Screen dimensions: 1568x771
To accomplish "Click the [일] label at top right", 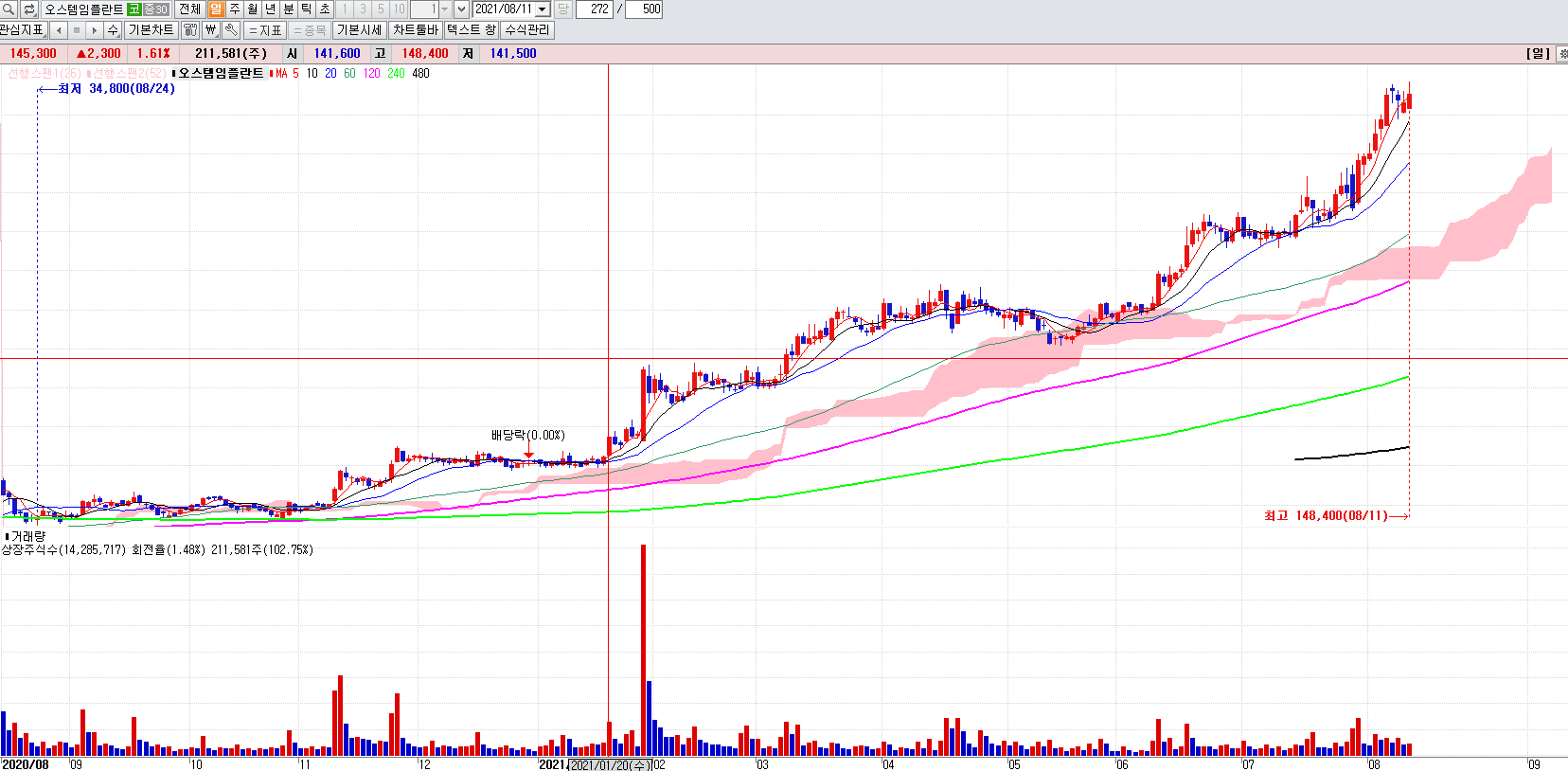I will click(x=1538, y=54).
